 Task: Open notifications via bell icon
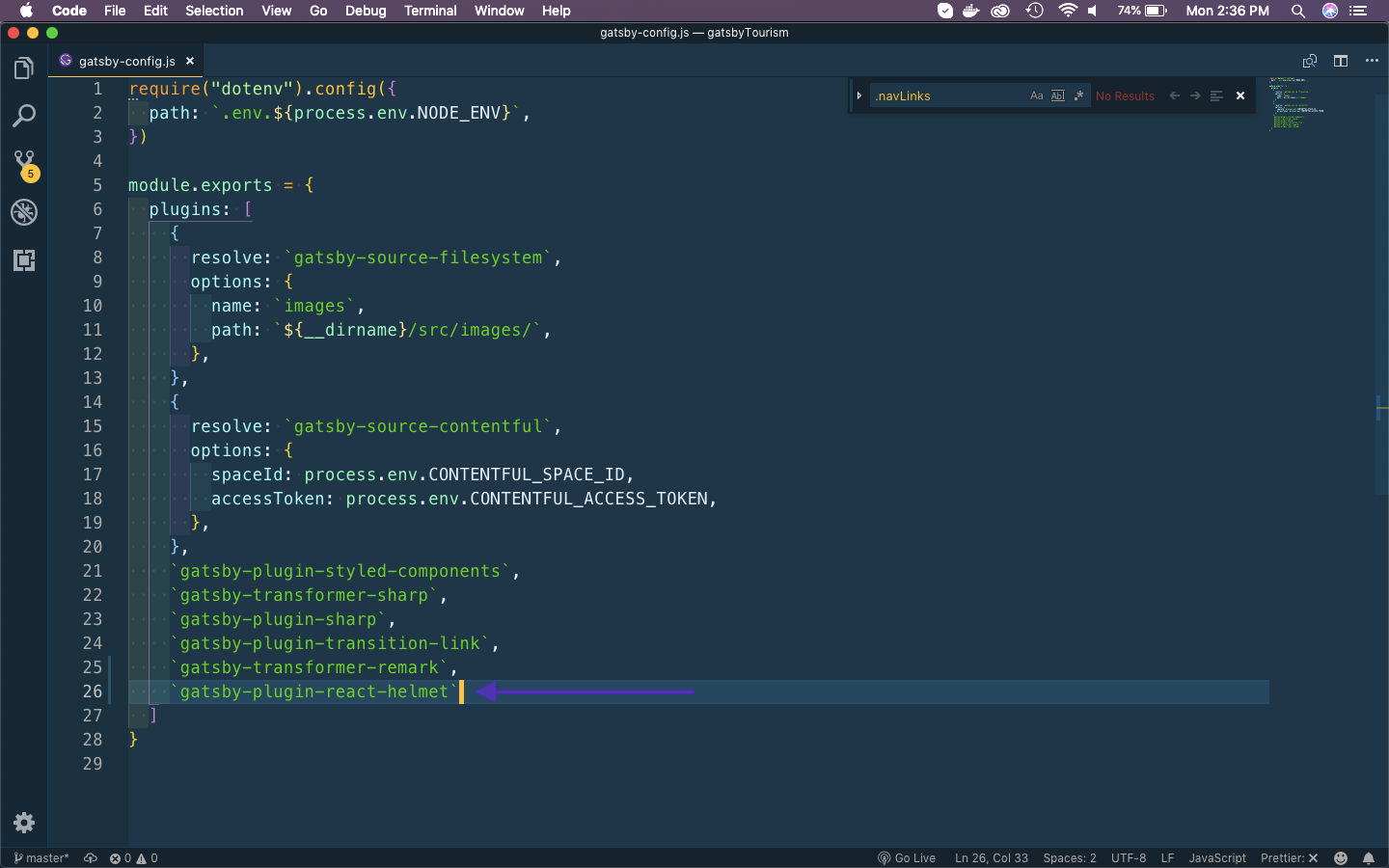pyautogui.click(x=1369, y=858)
